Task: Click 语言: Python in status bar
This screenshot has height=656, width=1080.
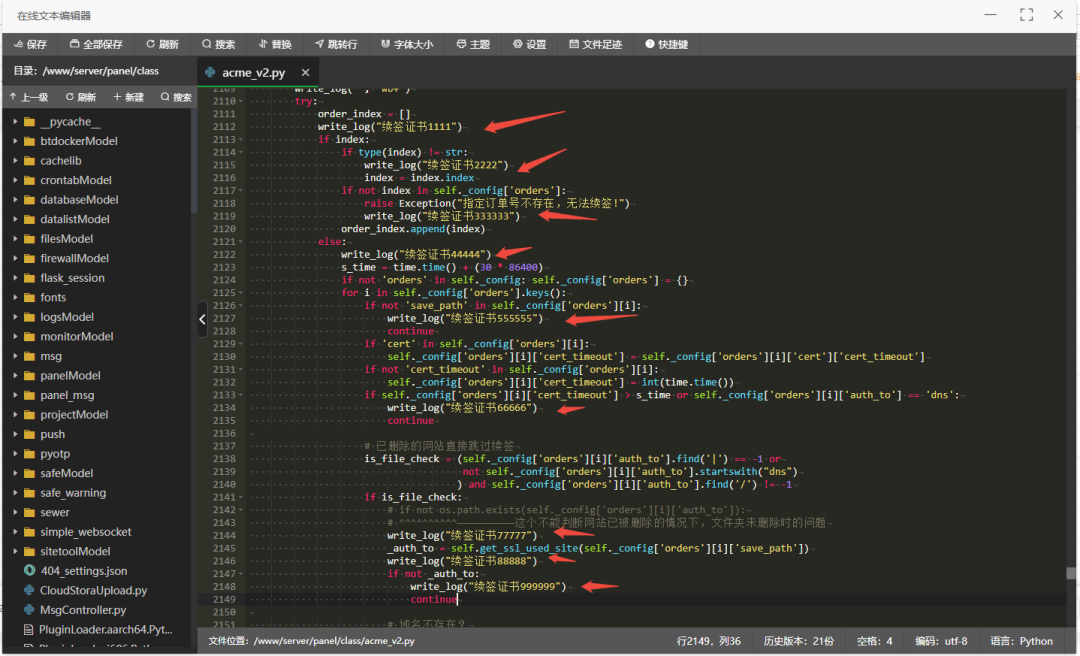Action: pyautogui.click(x=1021, y=641)
